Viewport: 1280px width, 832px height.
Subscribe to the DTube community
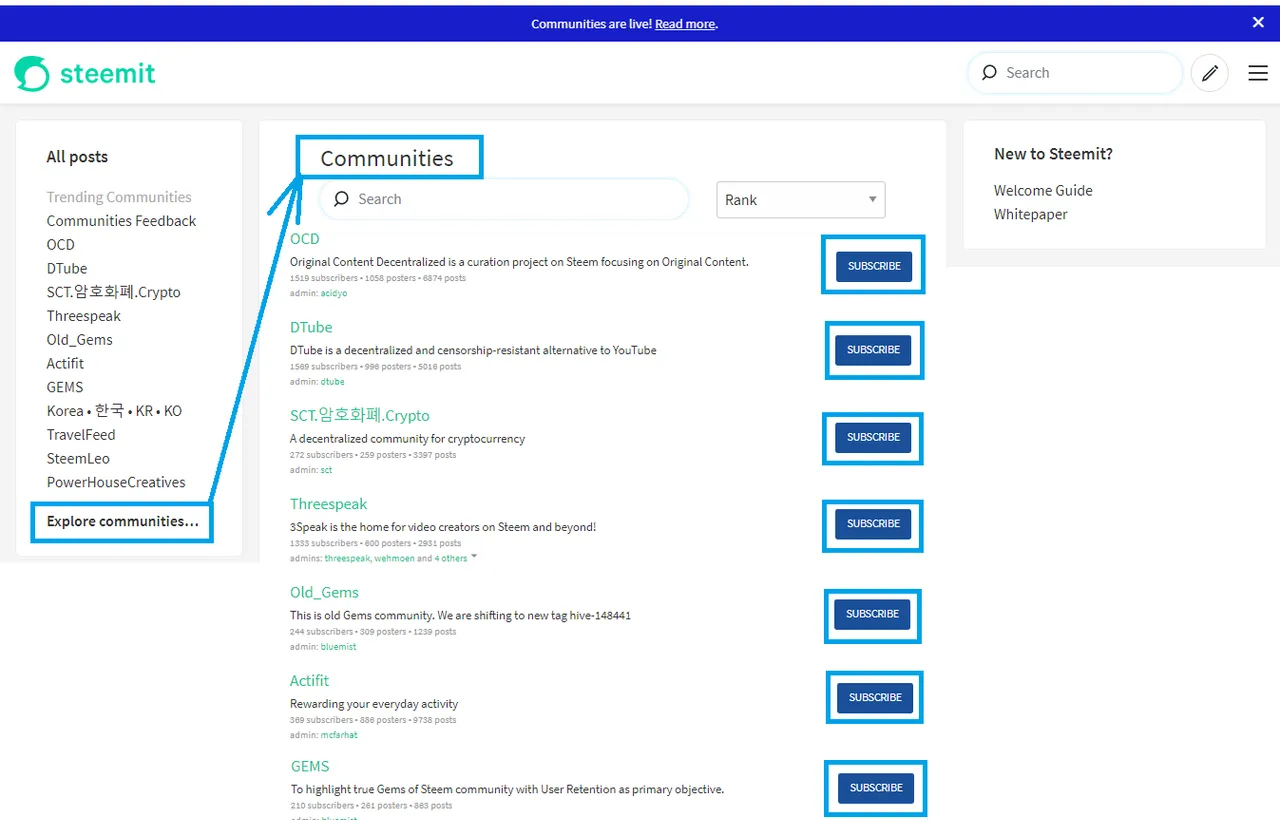(x=873, y=350)
